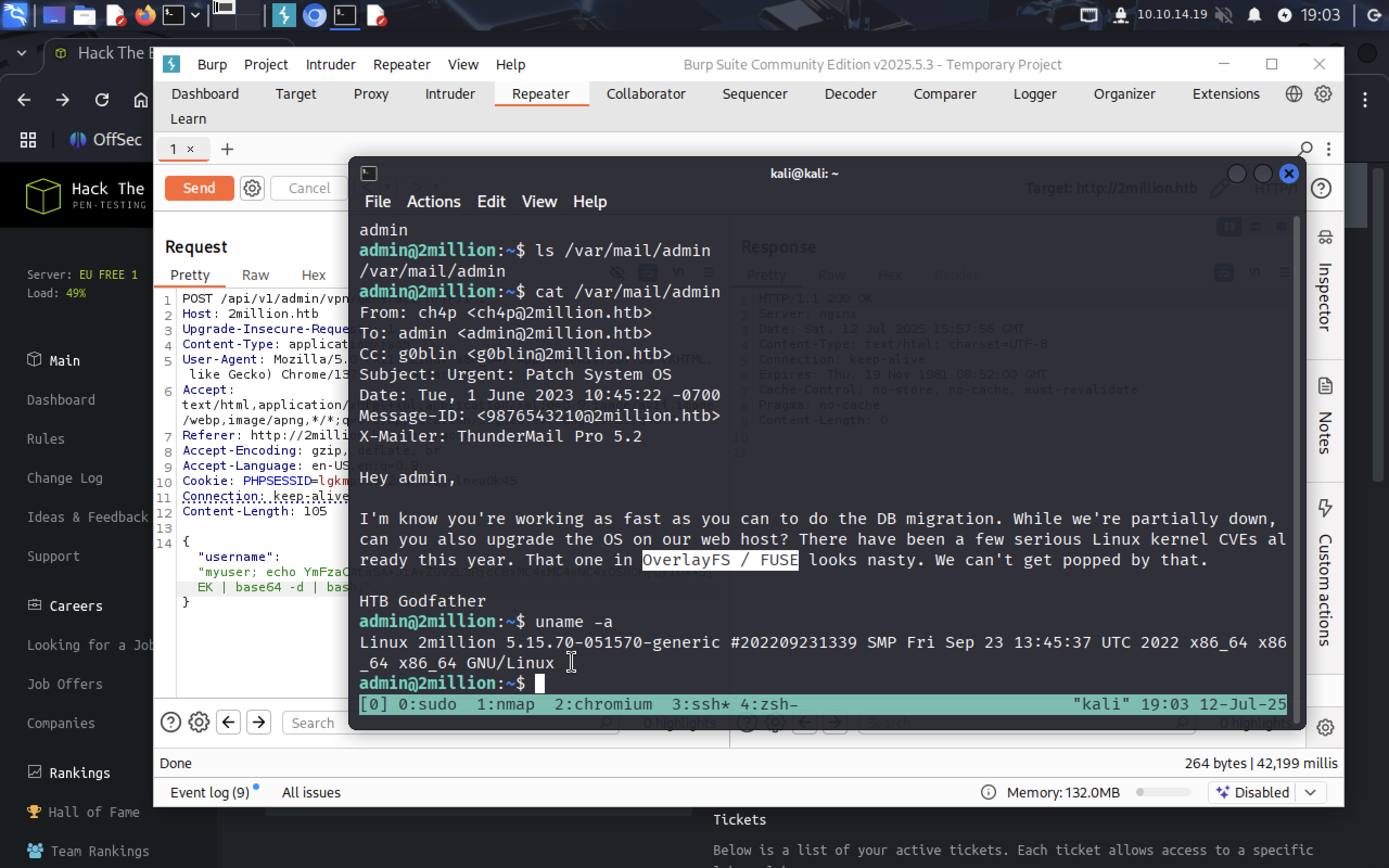Switch to the Collaborator tab
Image resolution: width=1389 pixels, height=868 pixels.
tap(646, 93)
